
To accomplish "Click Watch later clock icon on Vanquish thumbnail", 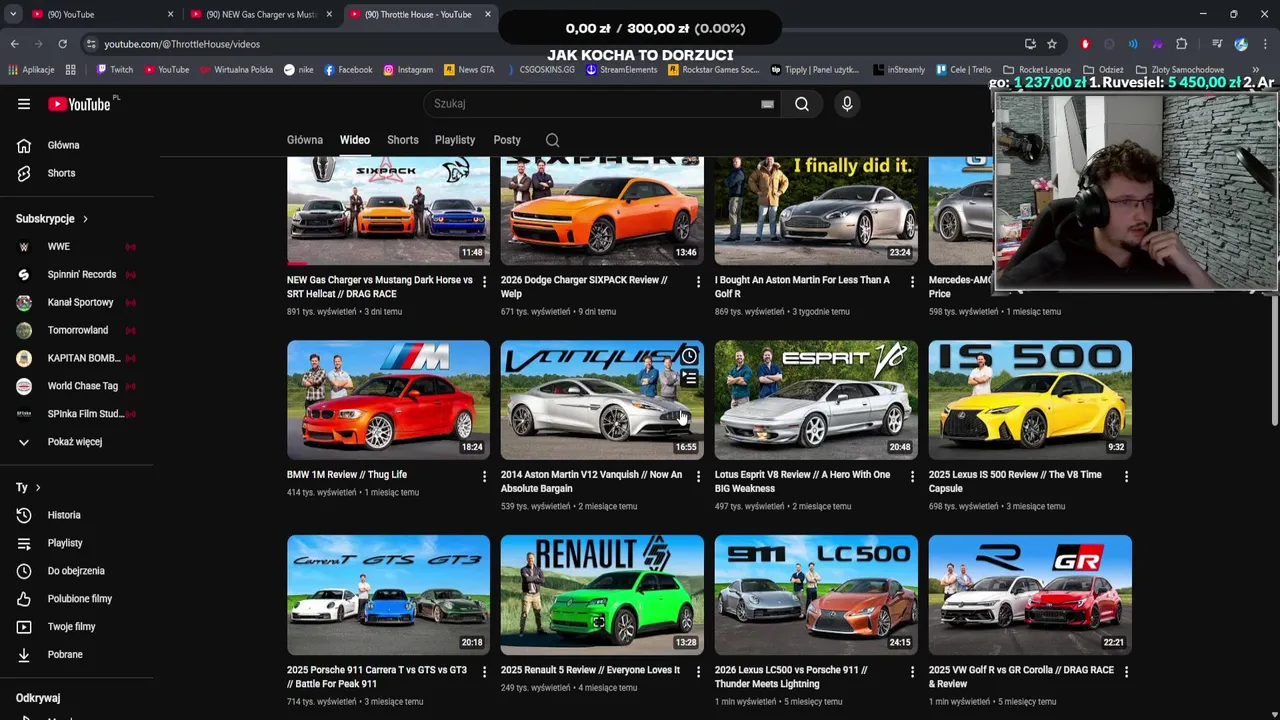I will pyautogui.click(x=689, y=356).
